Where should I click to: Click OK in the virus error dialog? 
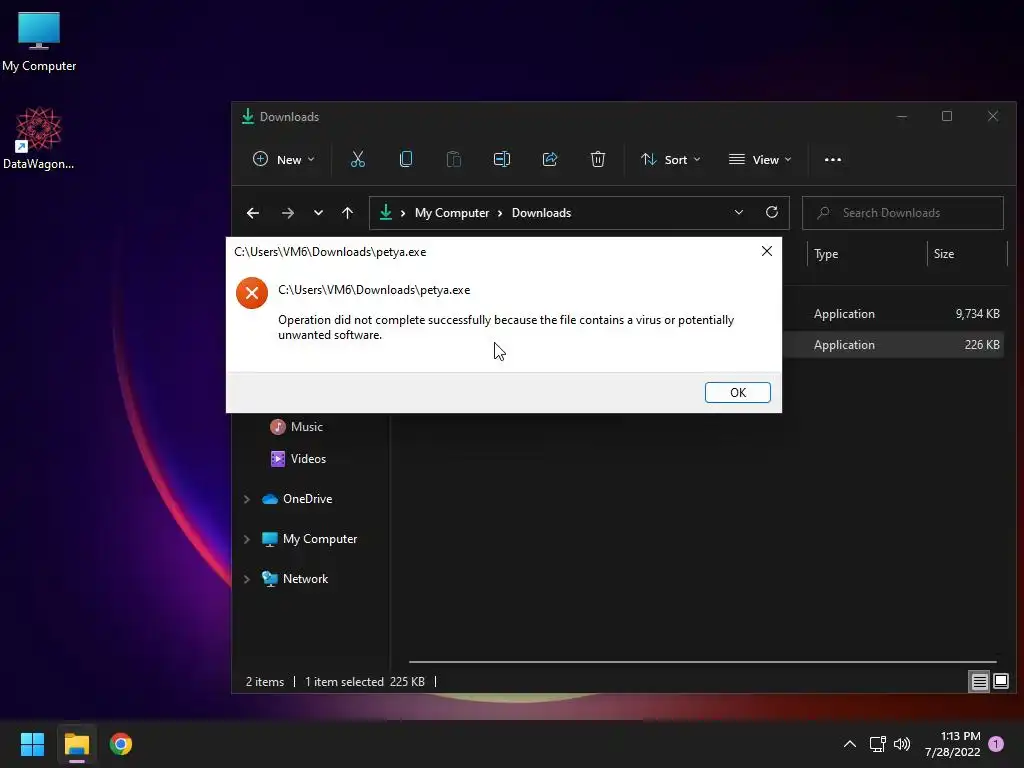tap(738, 392)
